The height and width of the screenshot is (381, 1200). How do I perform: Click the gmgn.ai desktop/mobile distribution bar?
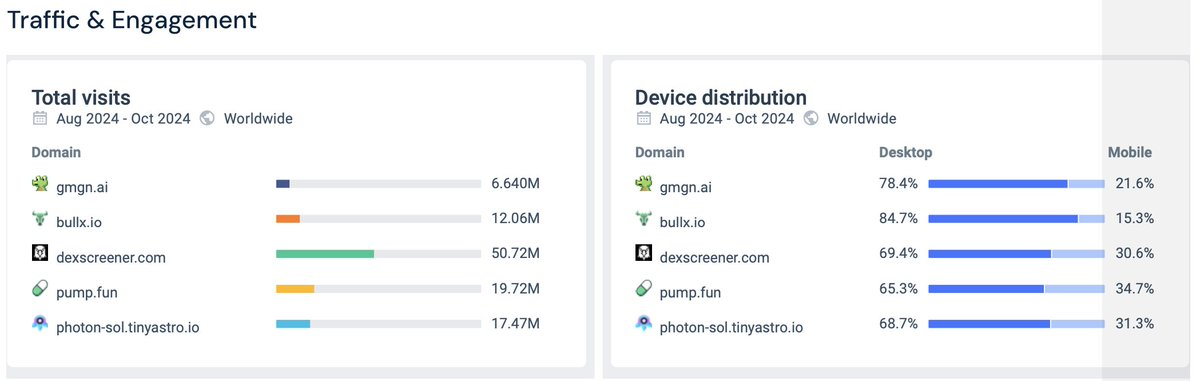[x=1016, y=184]
